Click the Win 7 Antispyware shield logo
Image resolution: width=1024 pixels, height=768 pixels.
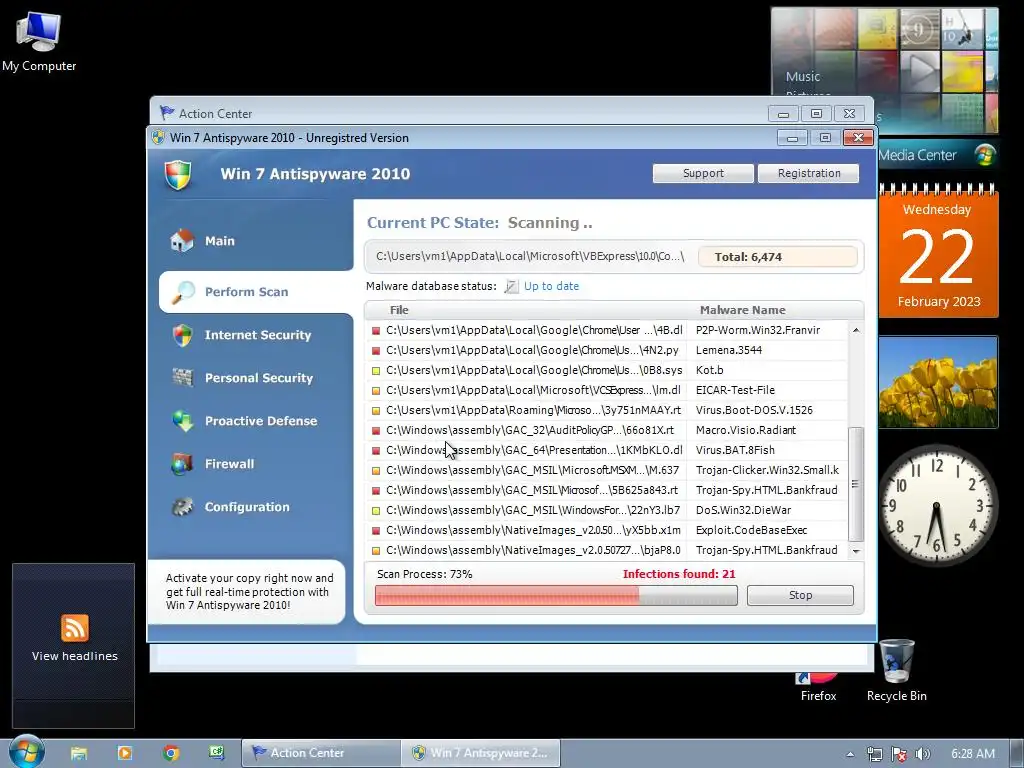click(178, 175)
